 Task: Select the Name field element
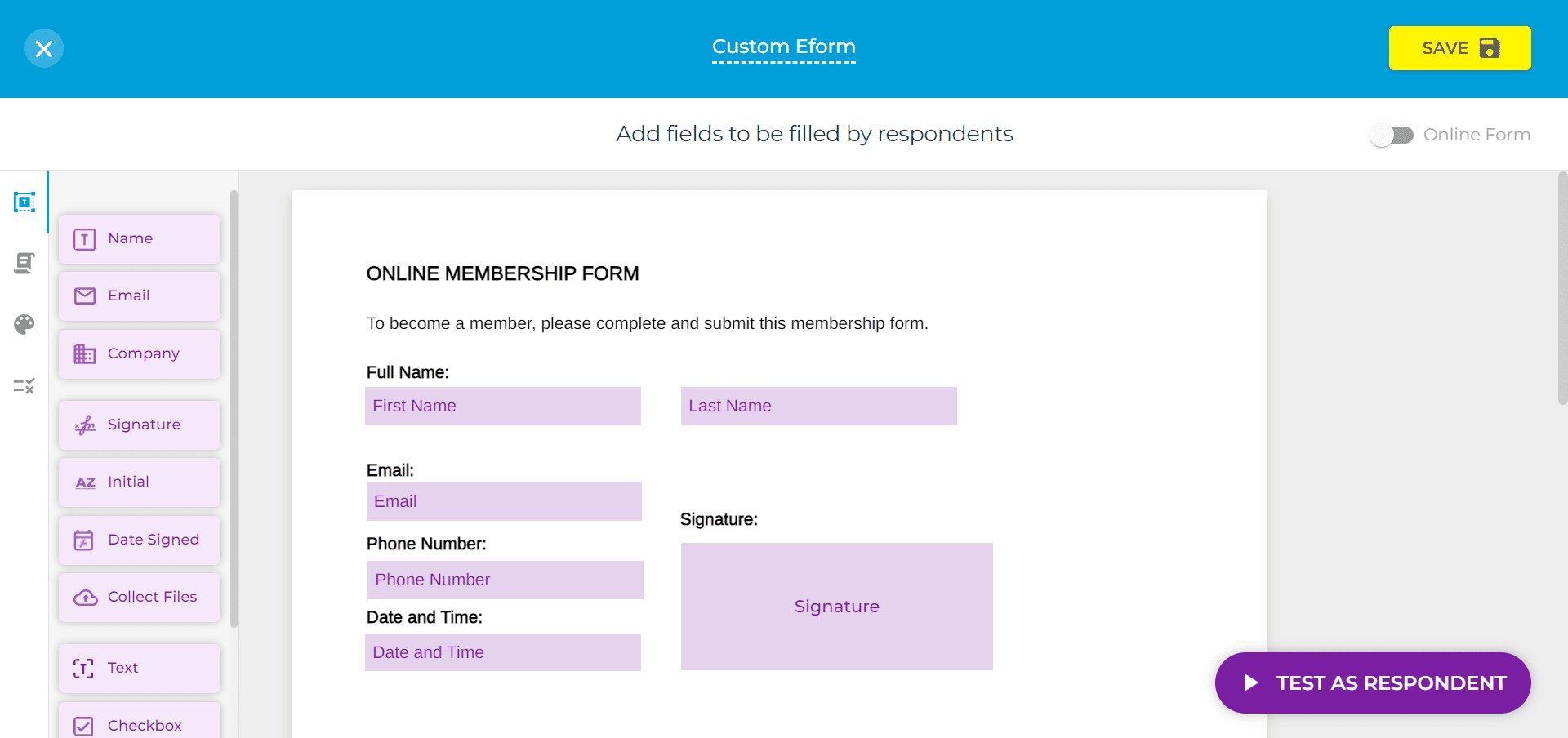pos(139,238)
